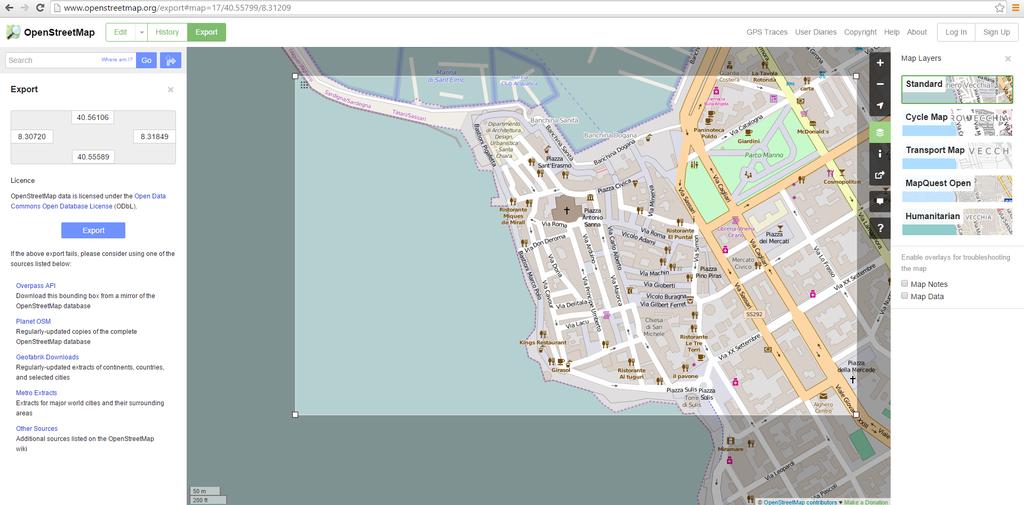Click the Sign Up button
The height and width of the screenshot is (505, 1024).
click(997, 32)
